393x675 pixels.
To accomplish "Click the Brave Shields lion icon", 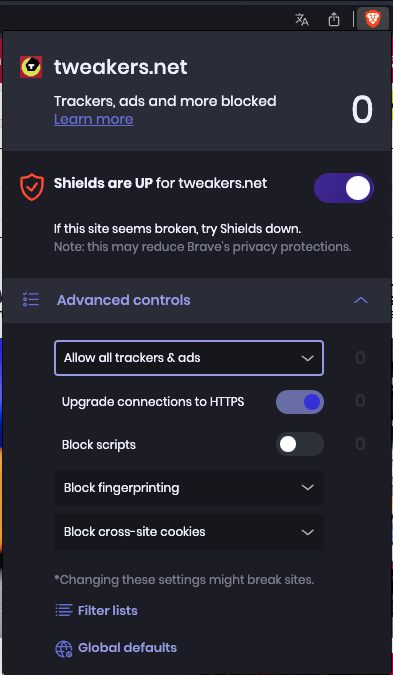I will point(373,19).
